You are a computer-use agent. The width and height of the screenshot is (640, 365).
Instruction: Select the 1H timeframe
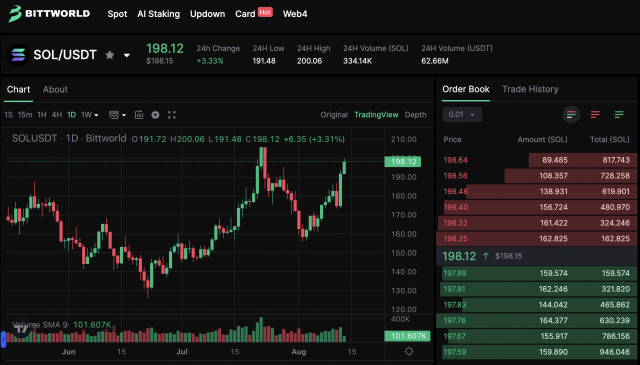point(42,115)
